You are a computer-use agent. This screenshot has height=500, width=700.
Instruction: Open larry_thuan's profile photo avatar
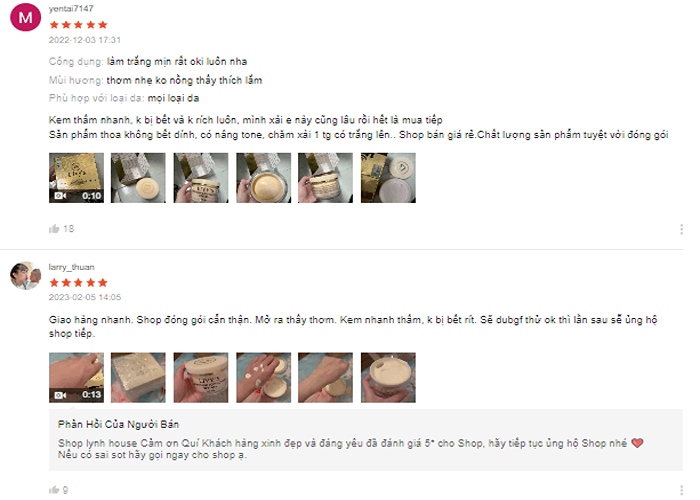[x=25, y=275]
